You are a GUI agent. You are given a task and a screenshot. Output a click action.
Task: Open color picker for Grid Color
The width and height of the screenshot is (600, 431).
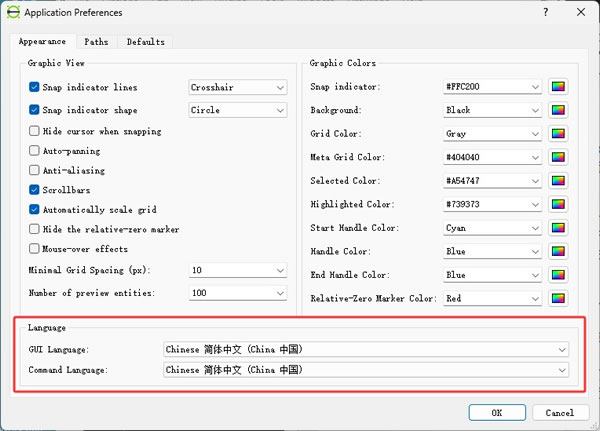pos(558,134)
